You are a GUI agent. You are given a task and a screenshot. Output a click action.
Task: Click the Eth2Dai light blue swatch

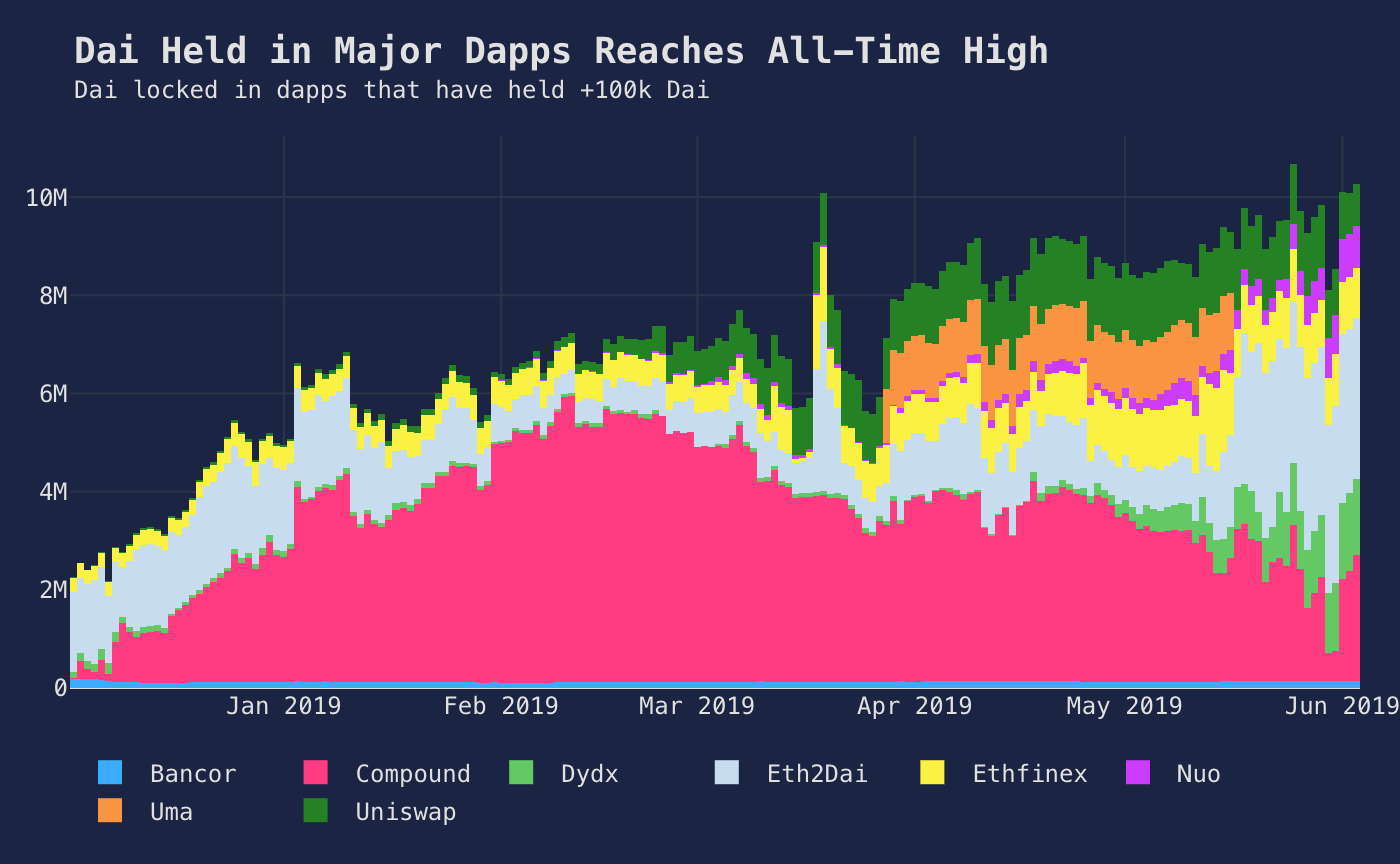click(726, 773)
